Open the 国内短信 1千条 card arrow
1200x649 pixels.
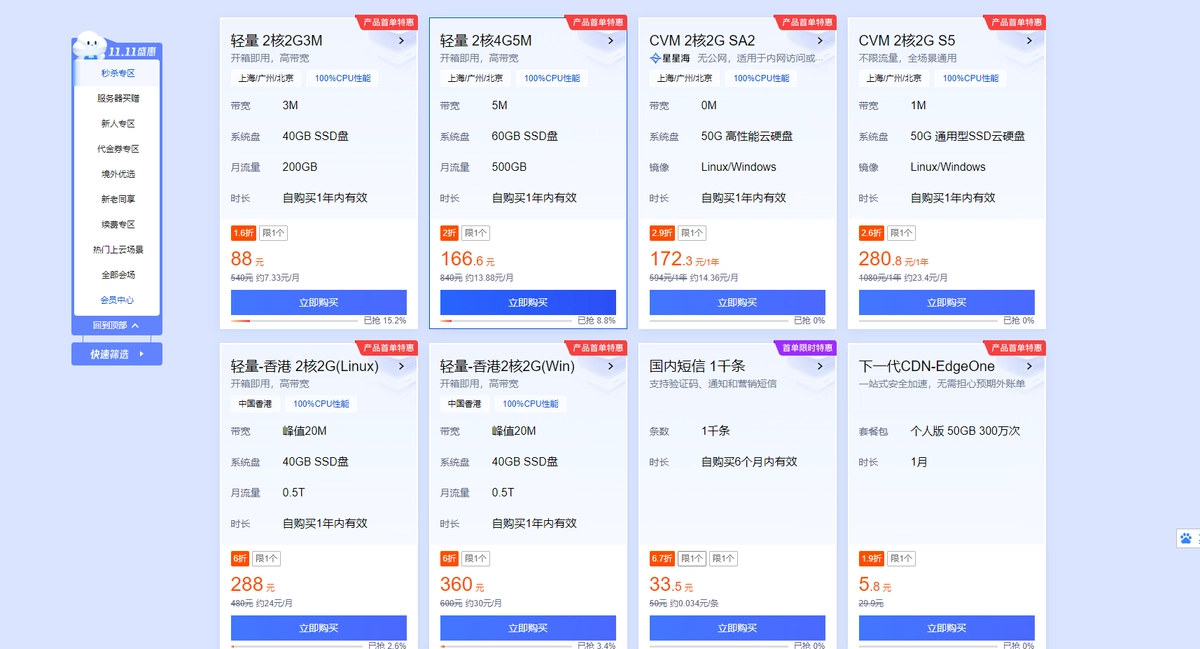pyautogui.click(x=820, y=367)
